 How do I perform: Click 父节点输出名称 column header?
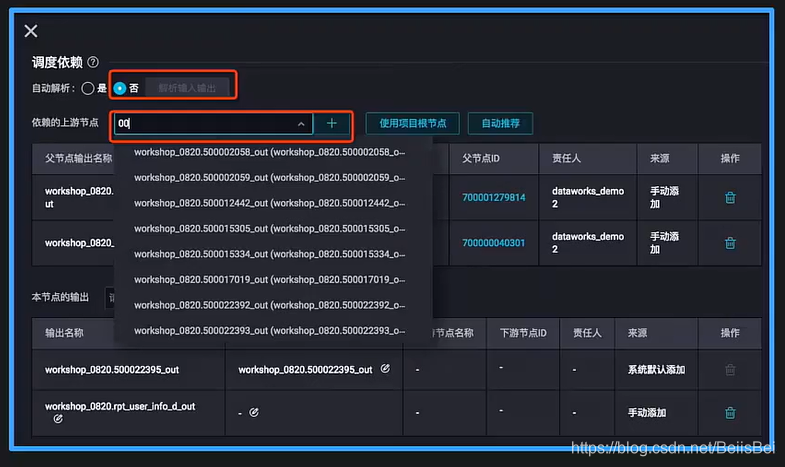79,159
